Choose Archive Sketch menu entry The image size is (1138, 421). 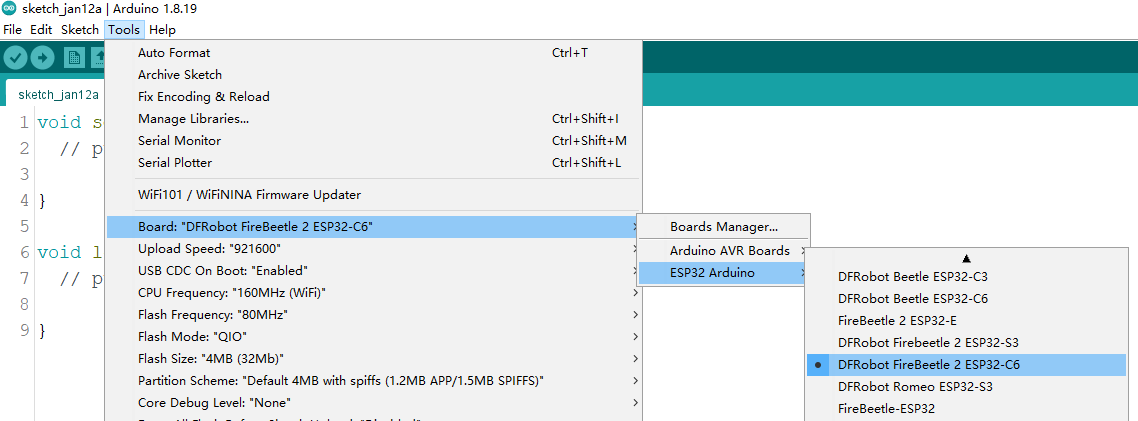point(374,75)
